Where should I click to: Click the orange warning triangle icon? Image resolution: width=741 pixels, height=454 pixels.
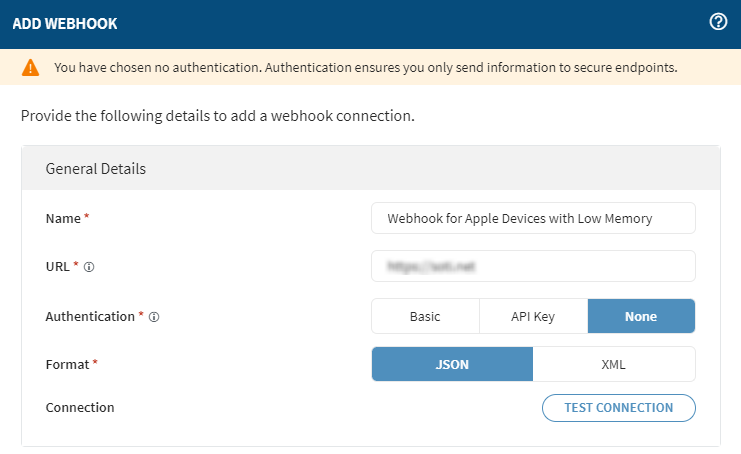tap(31, 68)
